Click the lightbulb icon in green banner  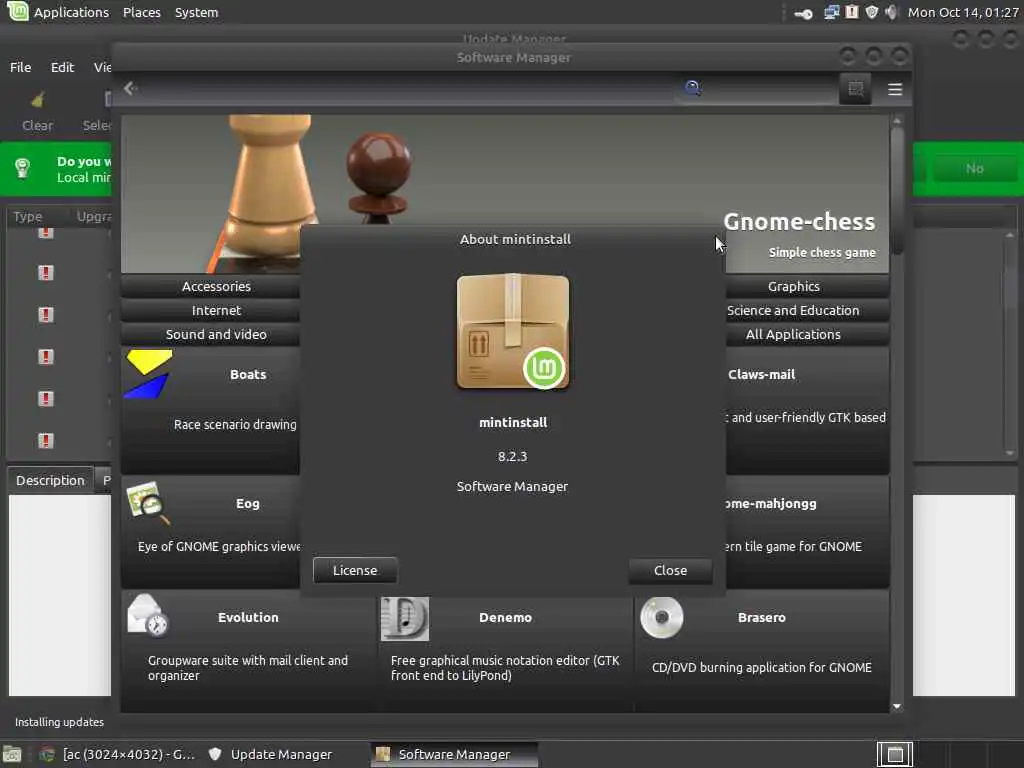click(23, 168)
